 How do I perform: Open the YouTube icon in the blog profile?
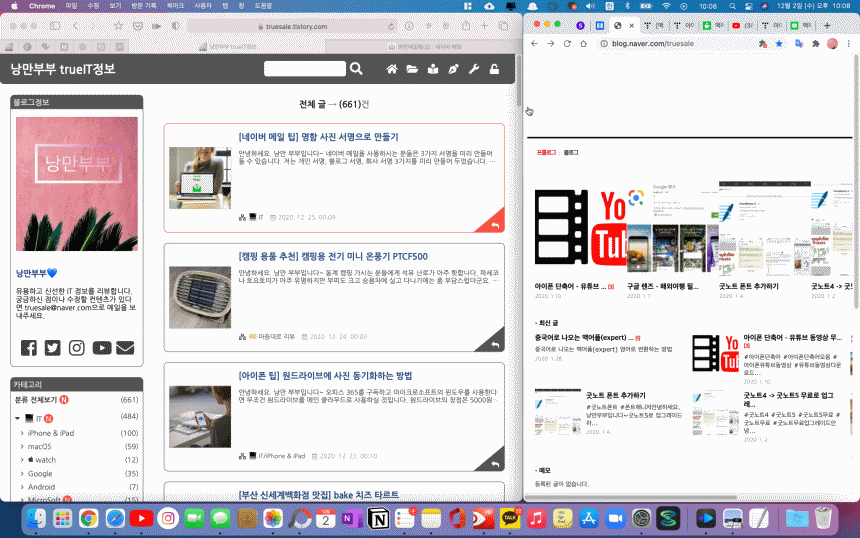coord(101,348)
